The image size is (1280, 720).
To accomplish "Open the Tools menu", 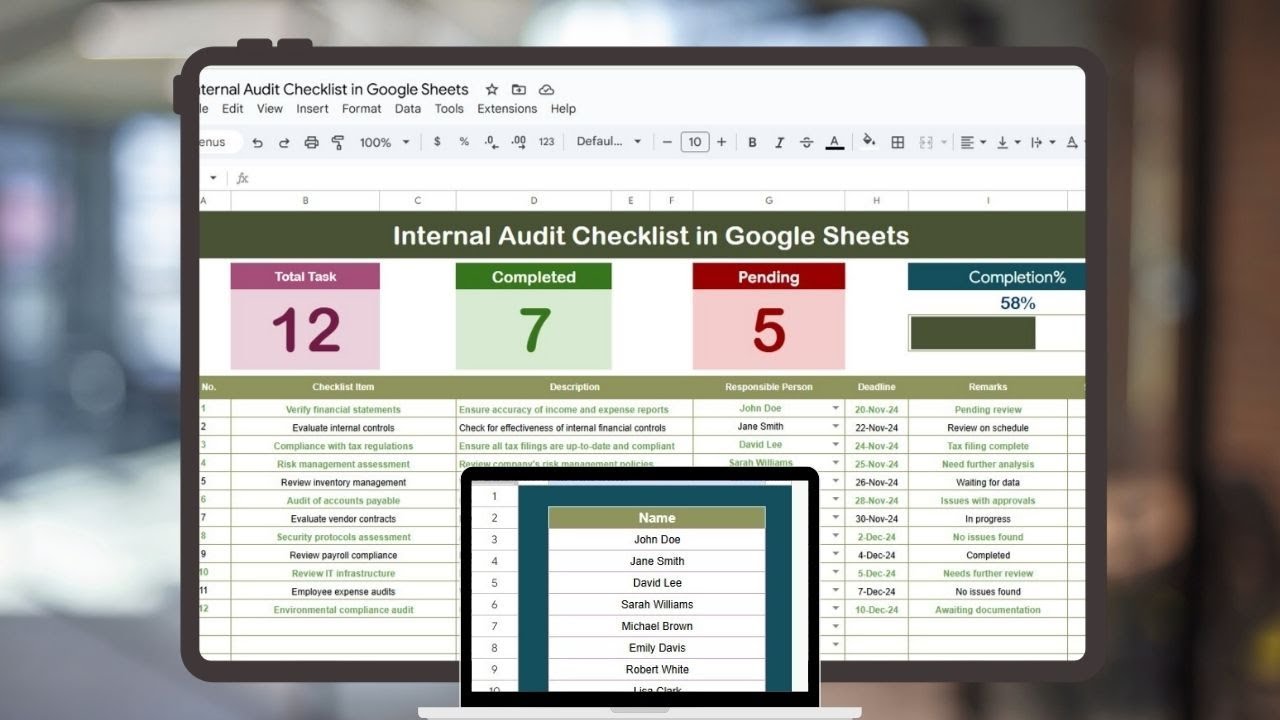I will (x=449, y=109).
